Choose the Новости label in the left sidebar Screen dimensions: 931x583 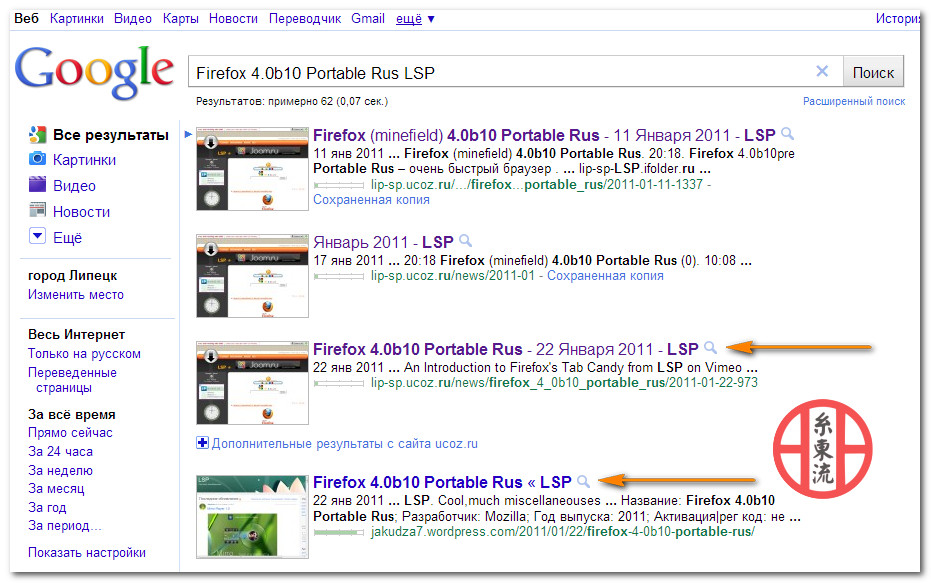(81, 212)
